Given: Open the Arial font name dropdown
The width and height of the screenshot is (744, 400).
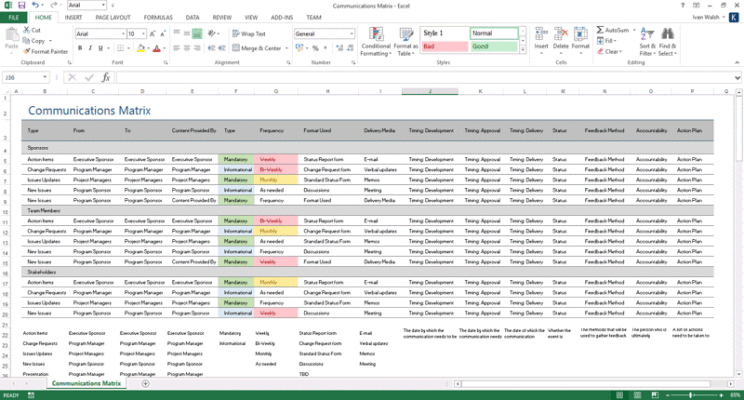Looking at the screenshot, I should pyautogui.click(x=123, y=34).
